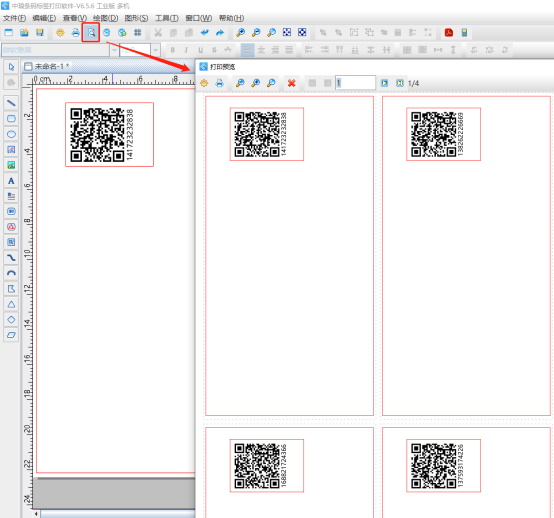Choose the arc drawing tool
This screenshot has height=518, width=554.
[11, 273]
